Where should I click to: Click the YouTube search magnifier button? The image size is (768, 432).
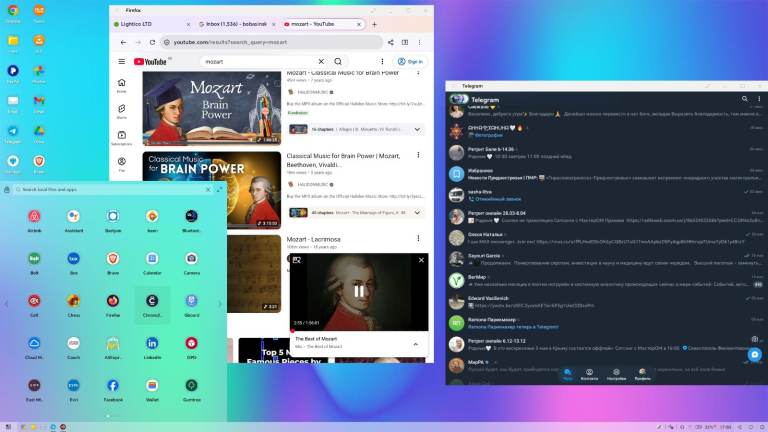[x=338, y=62]
